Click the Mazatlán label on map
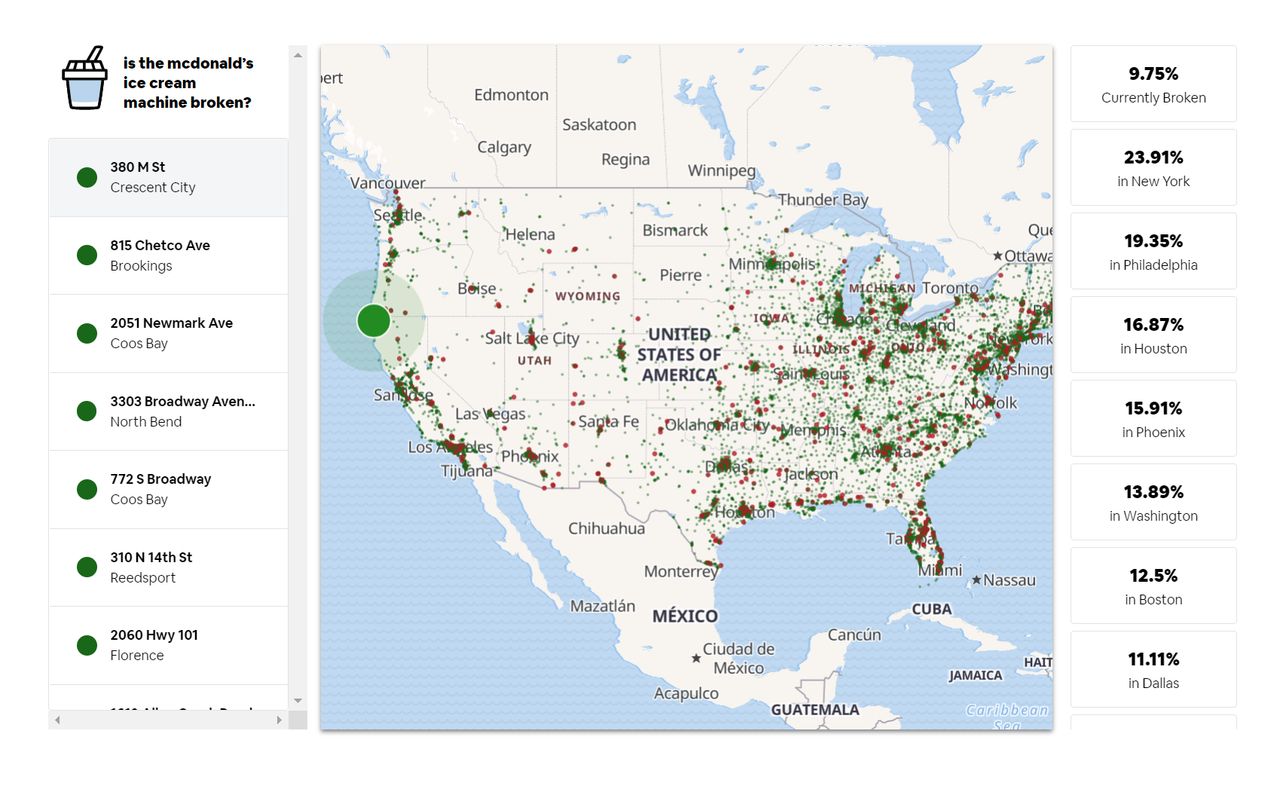Screen dimensions: 1280x789 tap(602, 606)
